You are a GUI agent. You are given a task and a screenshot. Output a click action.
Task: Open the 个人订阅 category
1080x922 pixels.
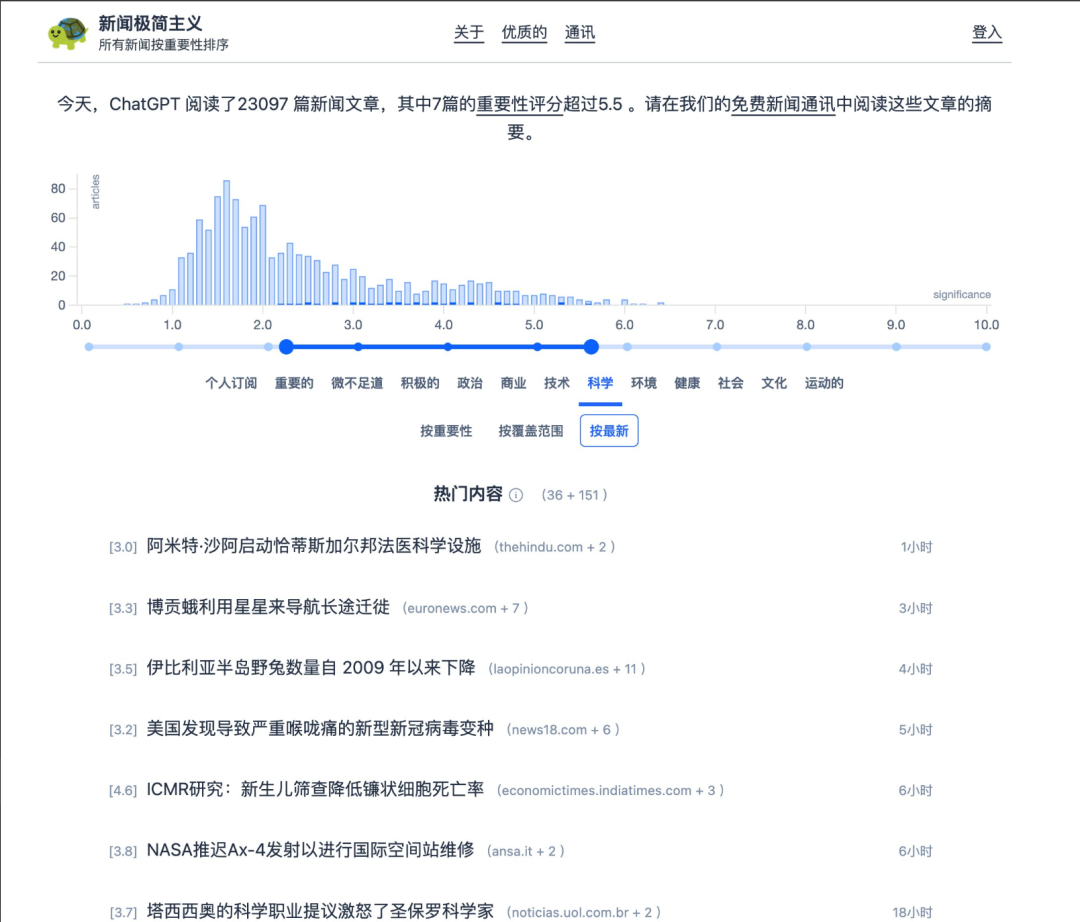coord(231,383)
